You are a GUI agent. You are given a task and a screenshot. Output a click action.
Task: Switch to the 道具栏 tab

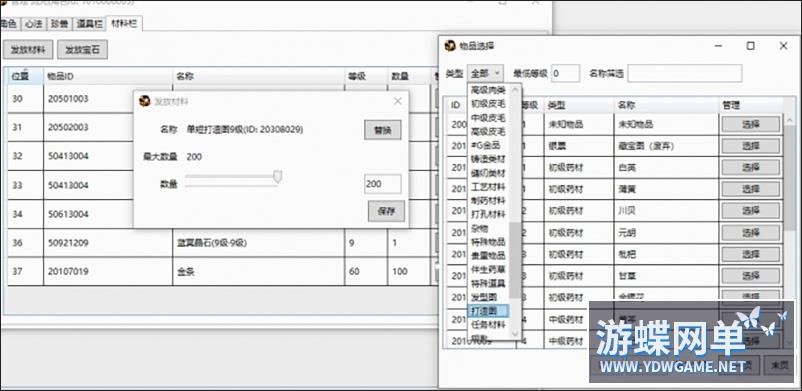(90, 24)
